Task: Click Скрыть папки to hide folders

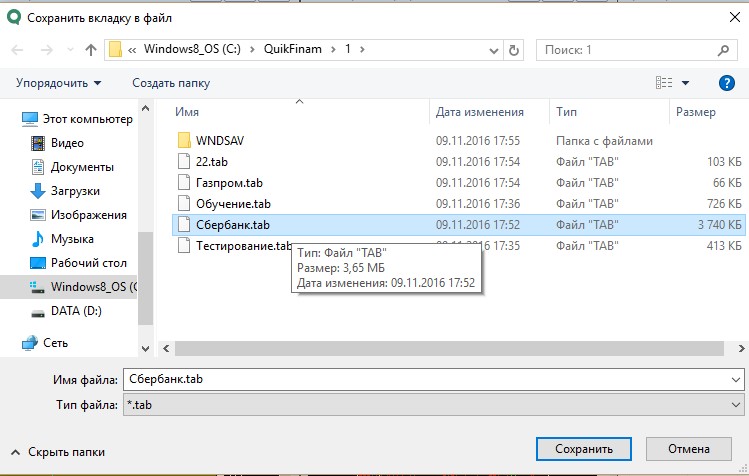Action: [x=60, y=451]
